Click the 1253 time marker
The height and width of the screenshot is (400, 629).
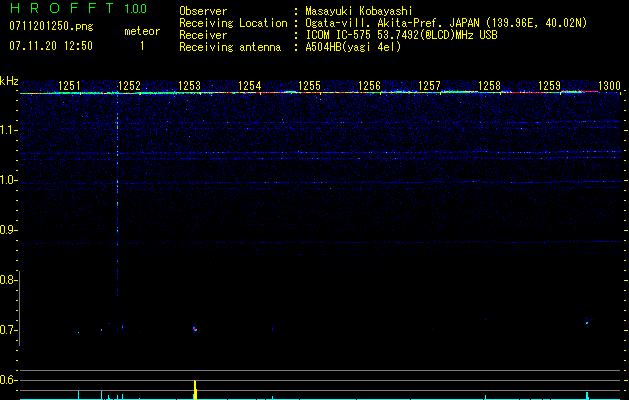[x=189, y=86]
